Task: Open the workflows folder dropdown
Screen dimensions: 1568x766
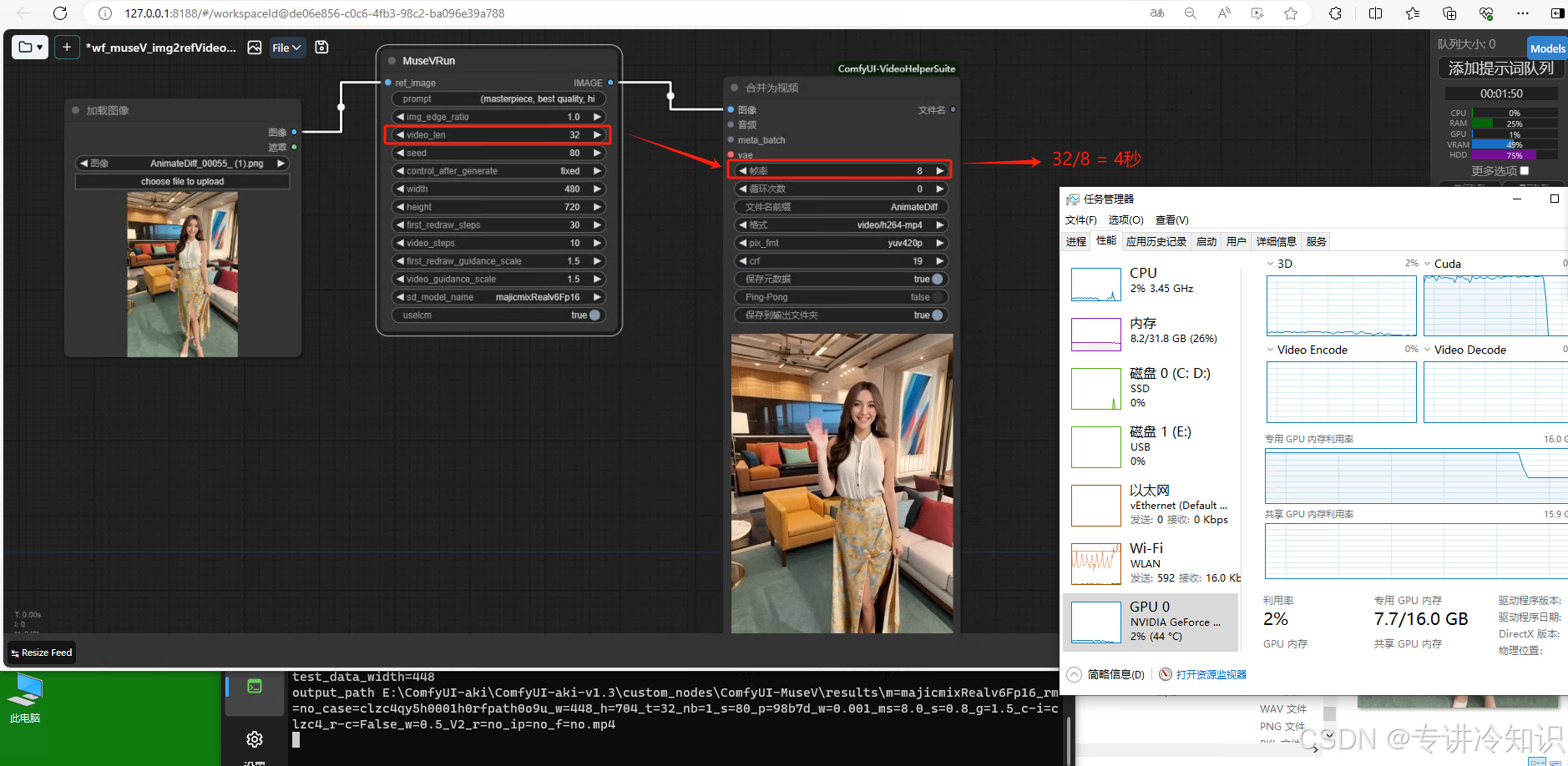Action: pyautogui.click(x=31, y=48)
